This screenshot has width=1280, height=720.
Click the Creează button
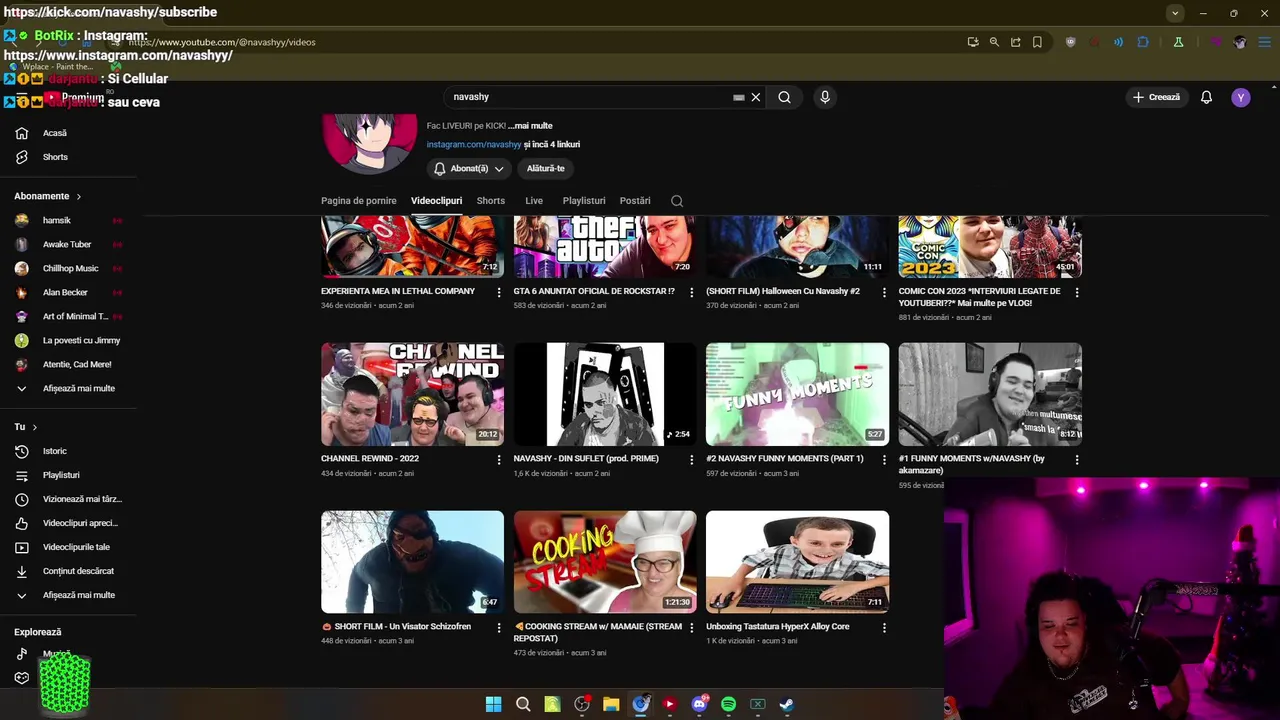click(1156, 97)
